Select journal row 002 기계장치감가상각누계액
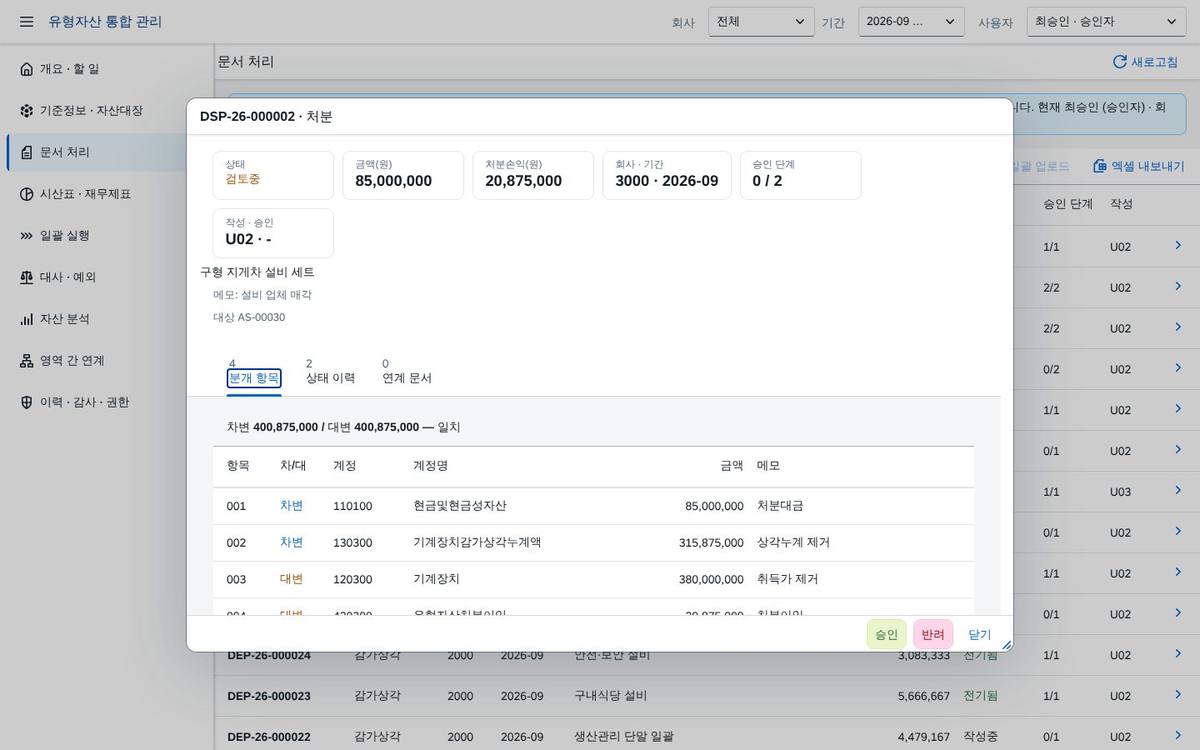 tap(593, 543)
